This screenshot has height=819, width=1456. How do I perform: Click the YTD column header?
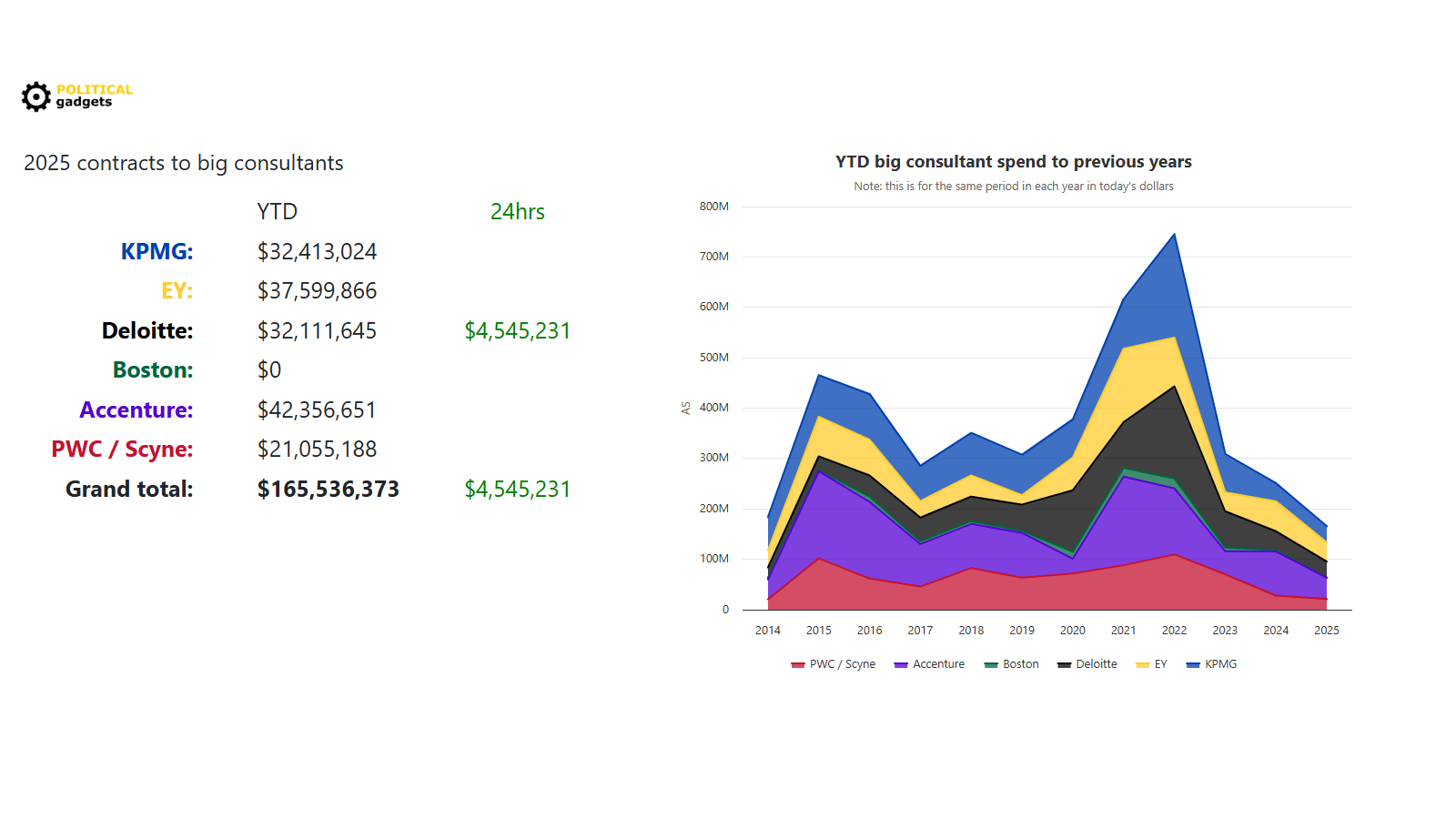277,211
